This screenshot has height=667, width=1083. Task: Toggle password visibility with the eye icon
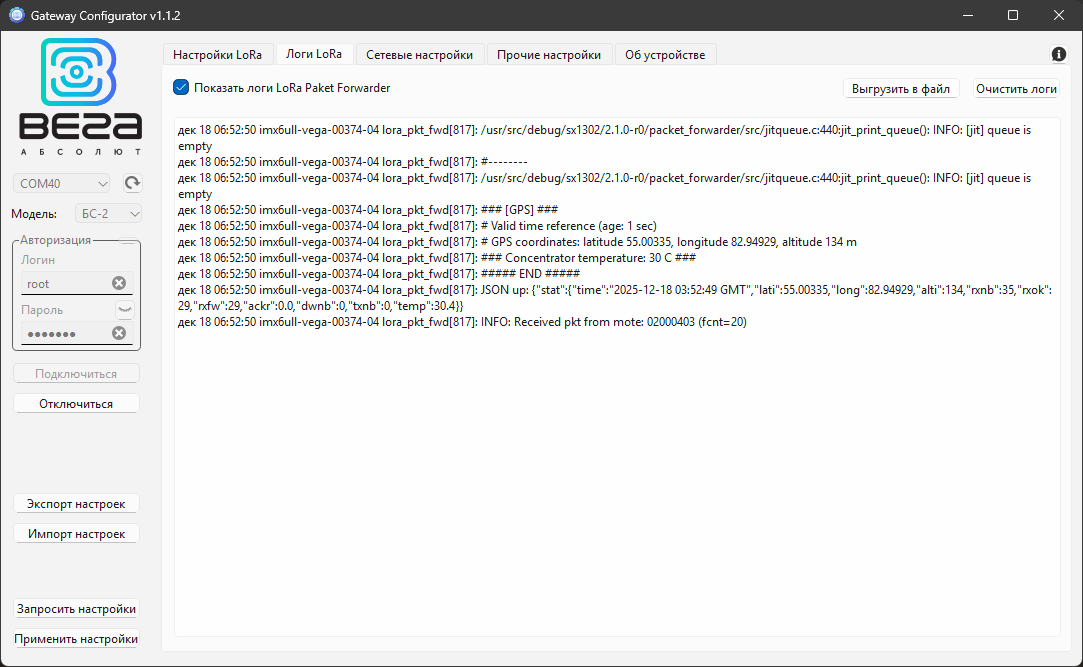[127, 309]
